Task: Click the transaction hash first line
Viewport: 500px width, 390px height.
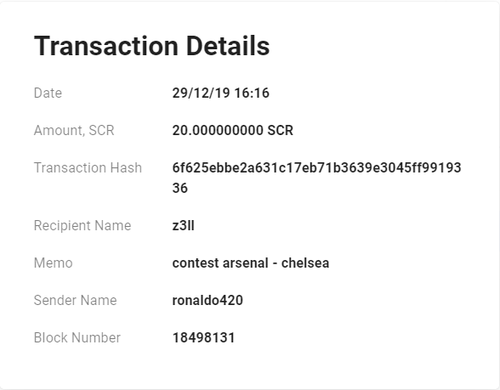Action: click(317, 168)
